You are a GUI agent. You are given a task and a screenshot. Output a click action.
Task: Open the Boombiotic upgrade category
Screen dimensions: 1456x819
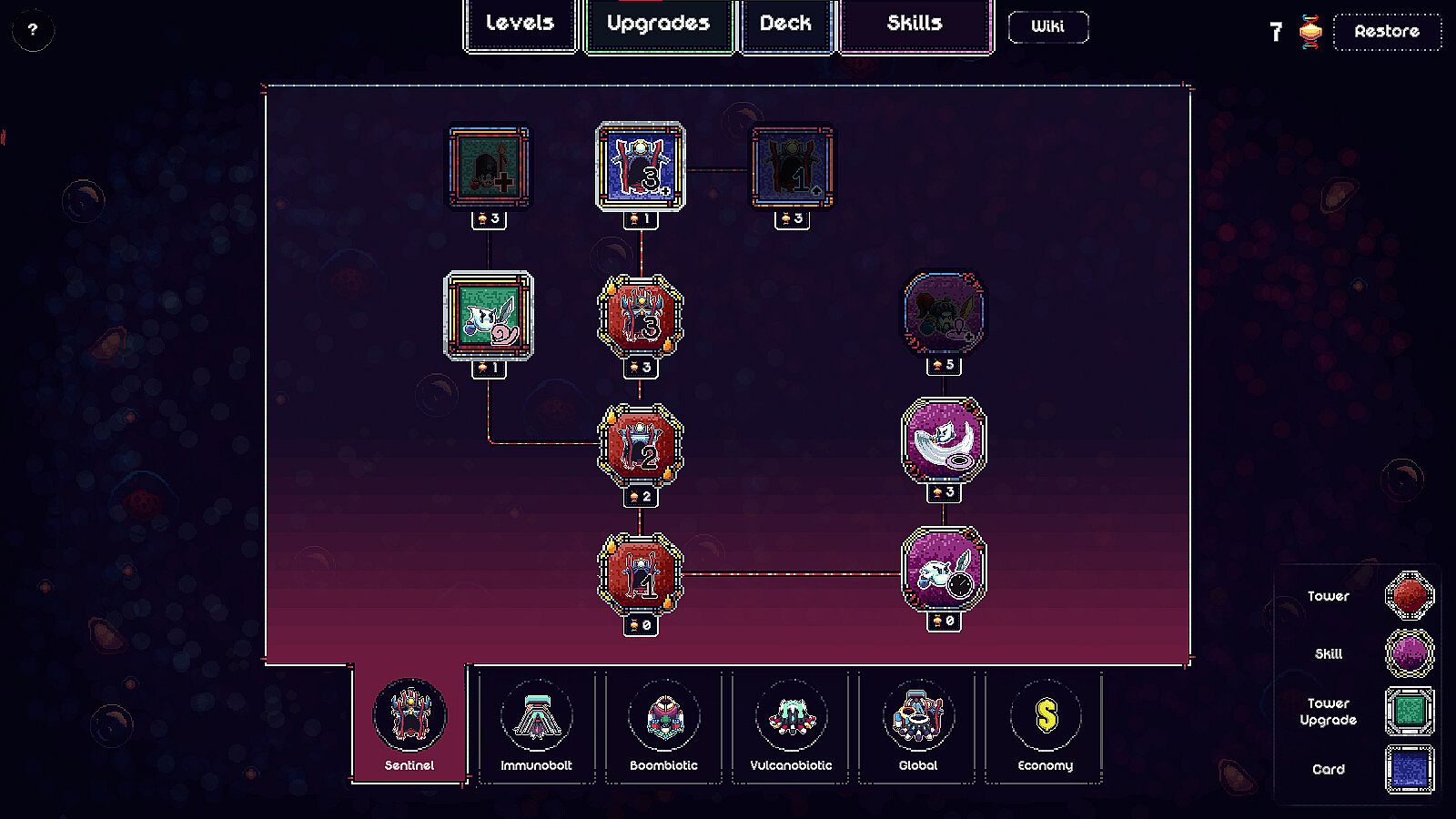(663, 727)
